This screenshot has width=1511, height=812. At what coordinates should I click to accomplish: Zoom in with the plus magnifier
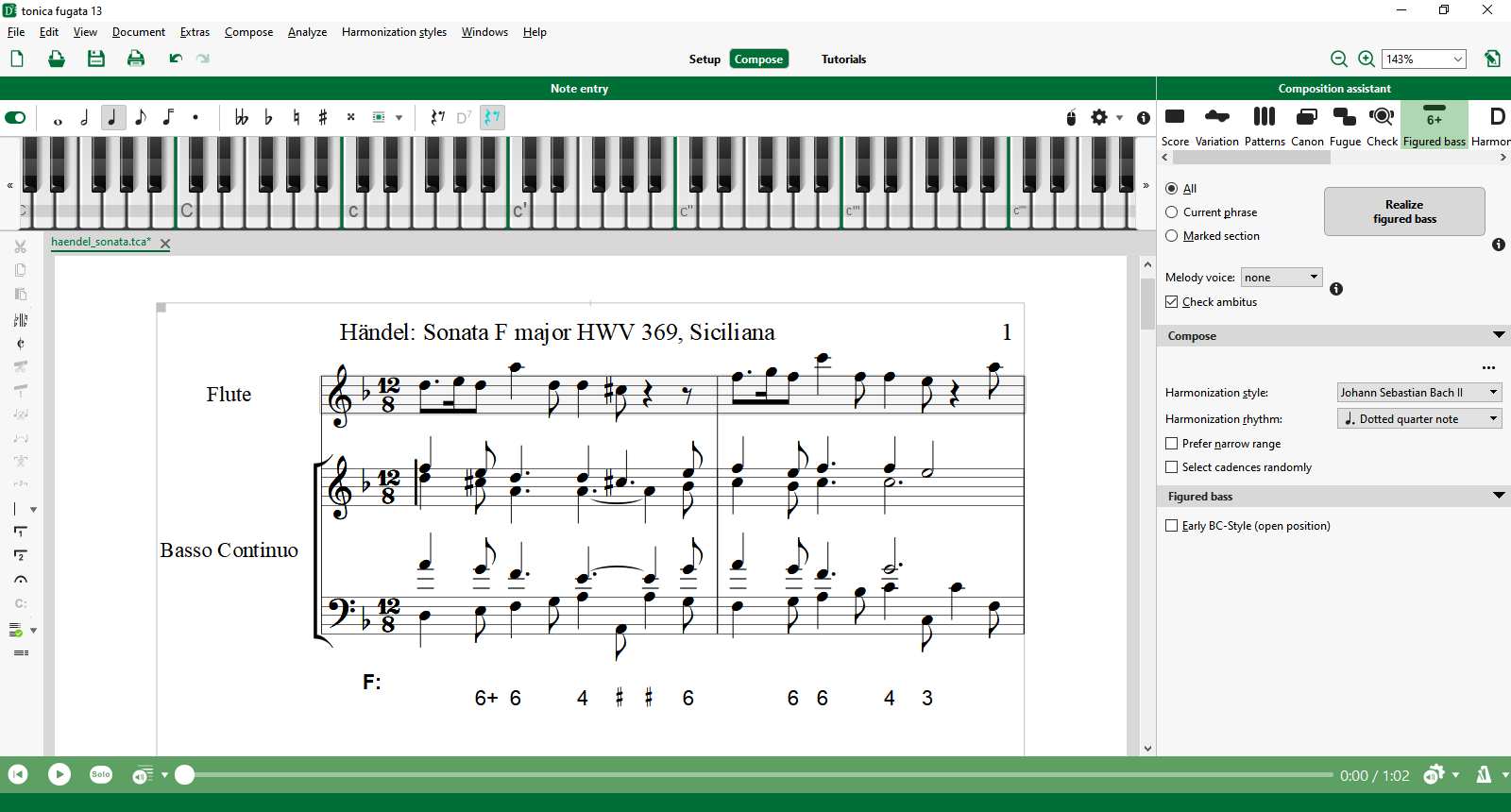click(1367, 59)
